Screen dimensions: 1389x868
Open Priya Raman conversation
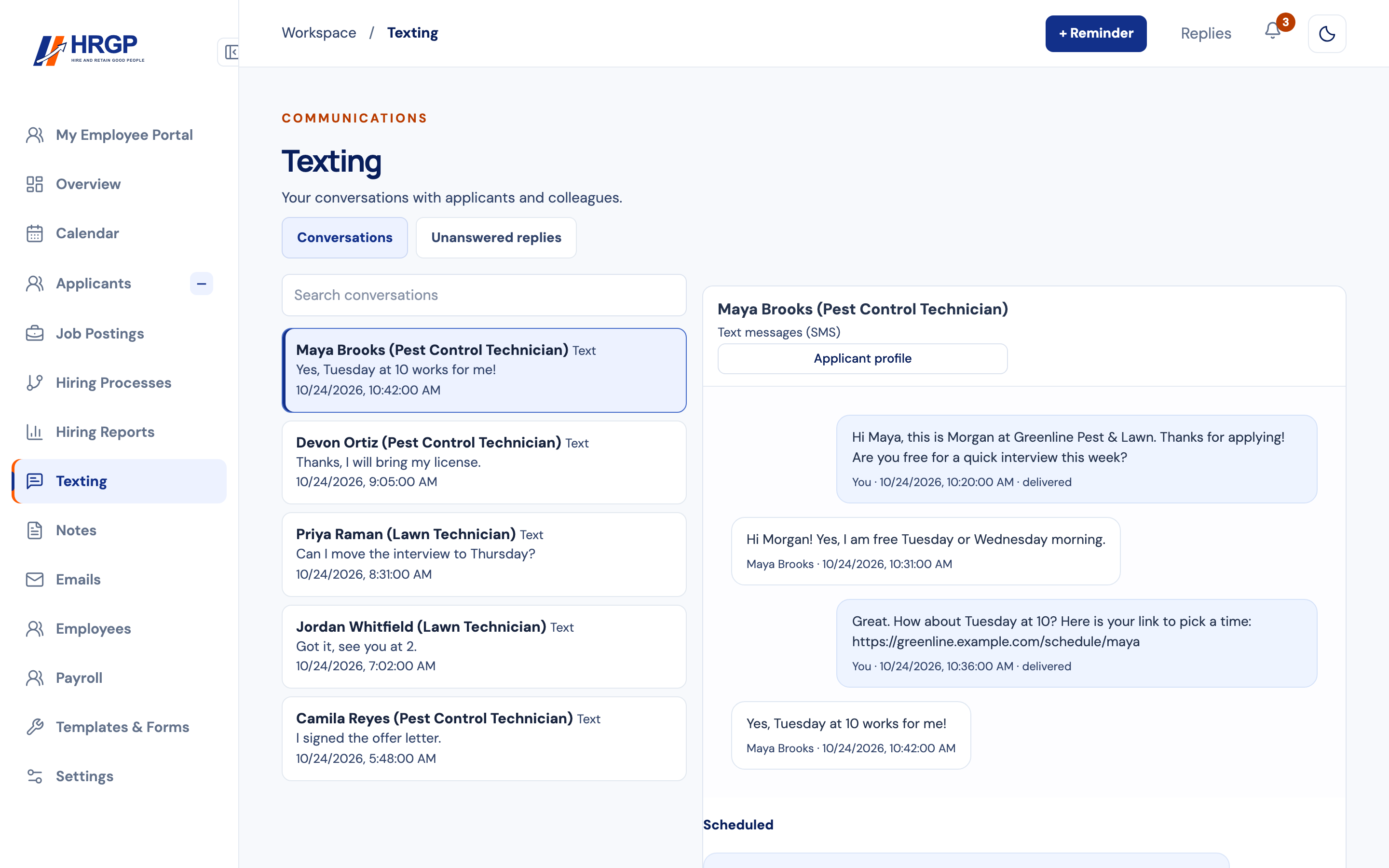pos(484,555)
